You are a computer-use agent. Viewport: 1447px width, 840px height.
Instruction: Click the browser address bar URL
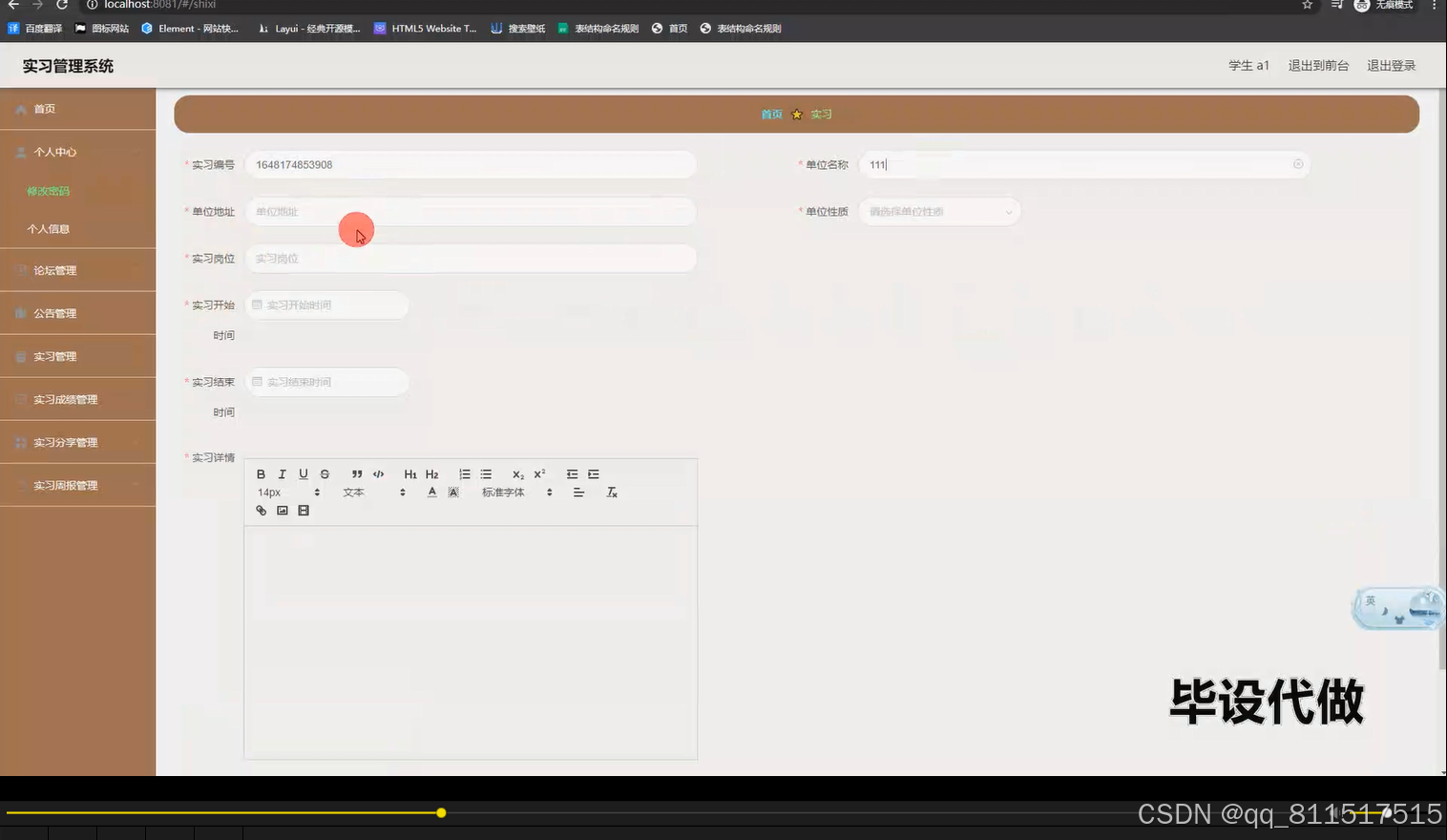point(159,5)
